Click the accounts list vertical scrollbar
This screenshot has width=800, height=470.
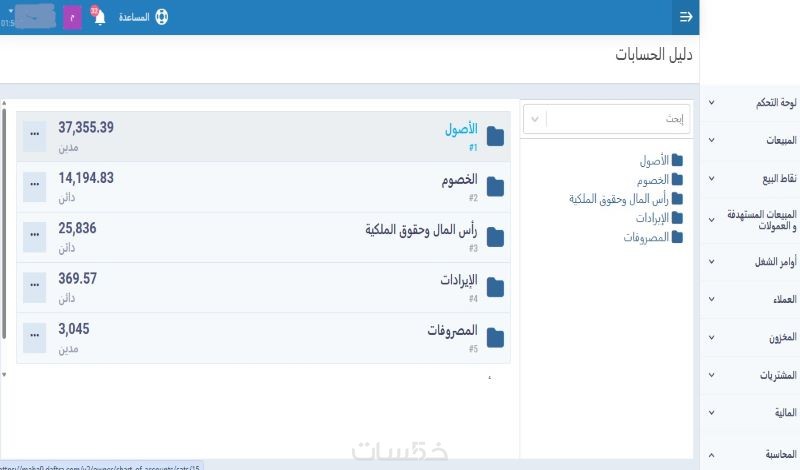[4, 224]
